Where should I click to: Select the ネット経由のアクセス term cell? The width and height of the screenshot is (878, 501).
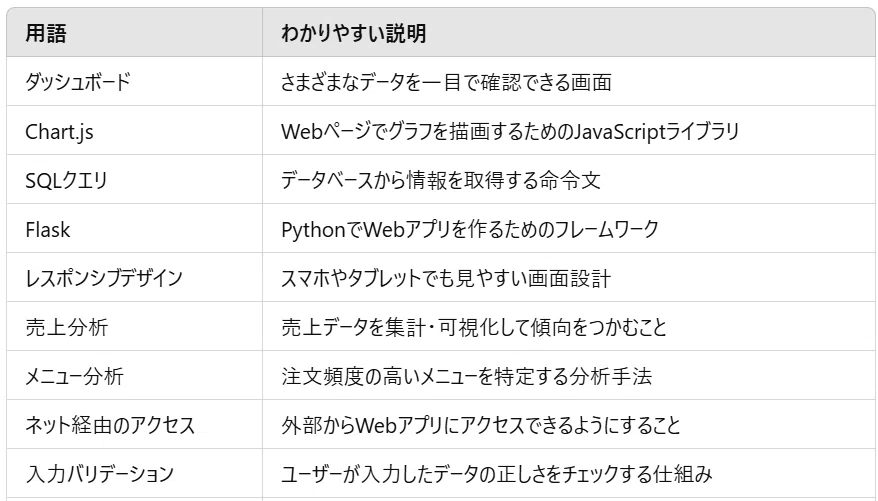pyautogui.click(x=134, y=424)
